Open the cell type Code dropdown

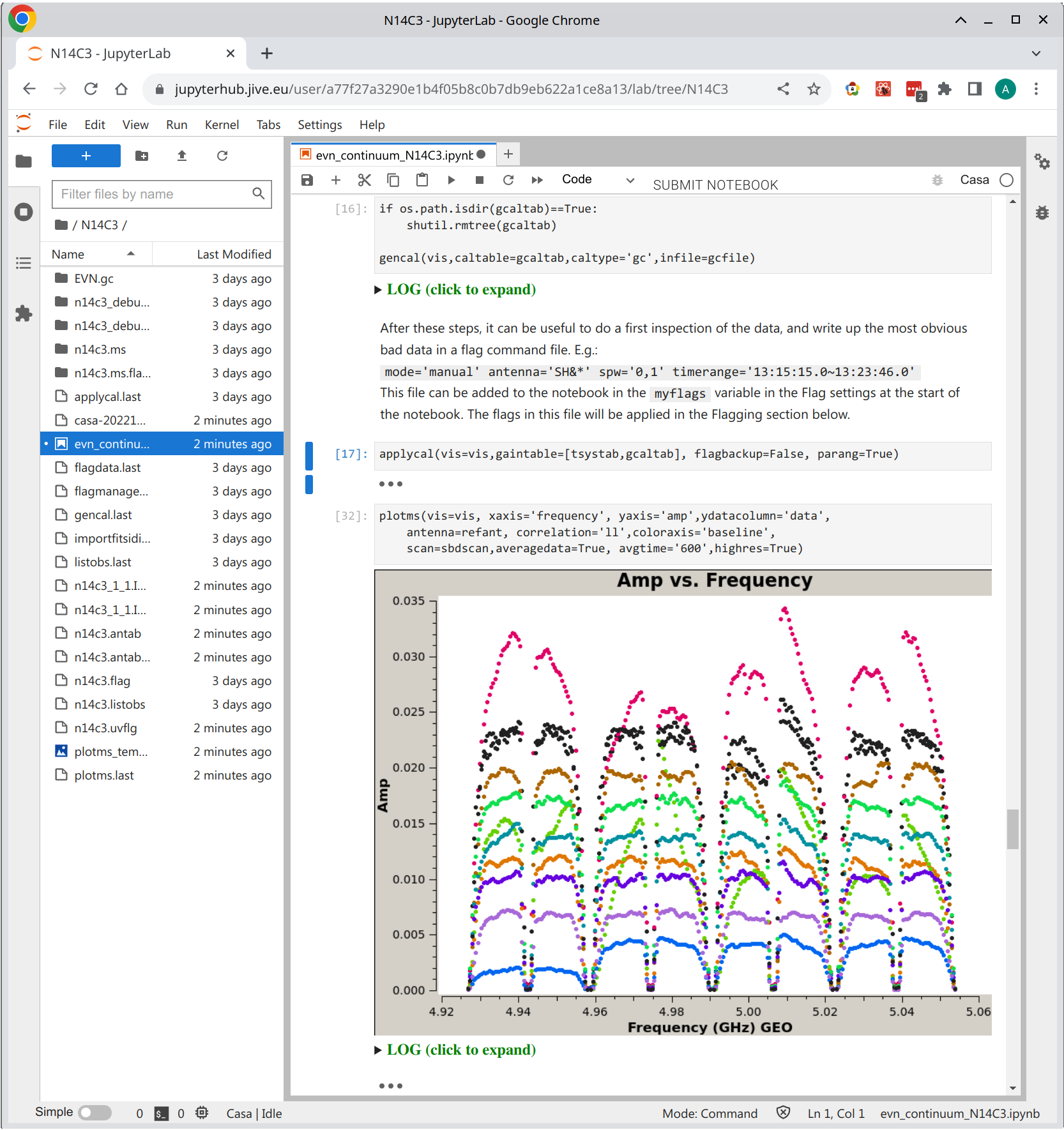pos(598,179)
